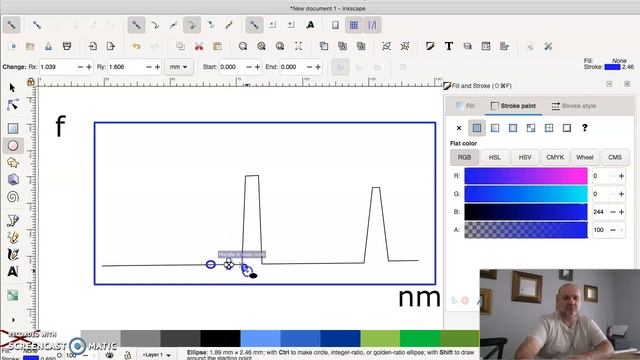The height and width of the screenshot is (360, 640).
Task: Select unset paint question mark button
Action: [x=584, y=128]
